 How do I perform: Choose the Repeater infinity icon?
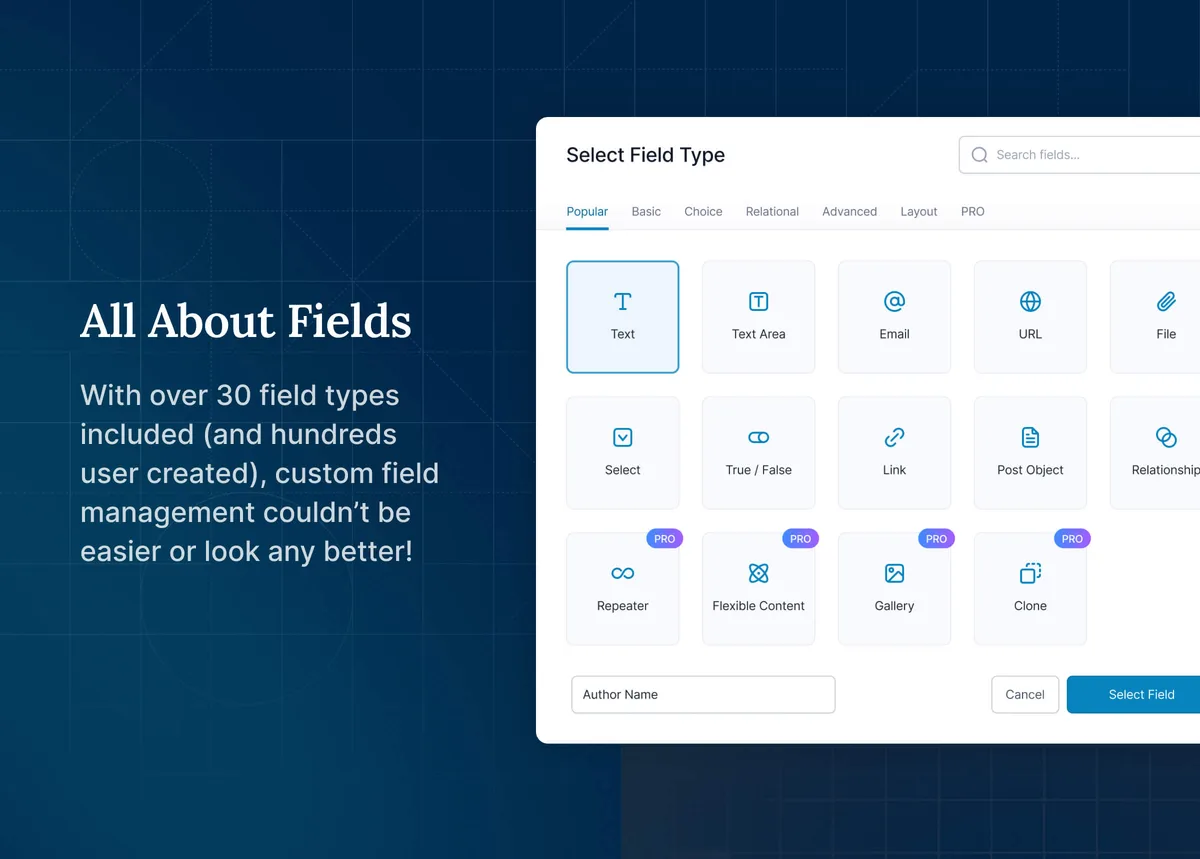click(622, 574)
